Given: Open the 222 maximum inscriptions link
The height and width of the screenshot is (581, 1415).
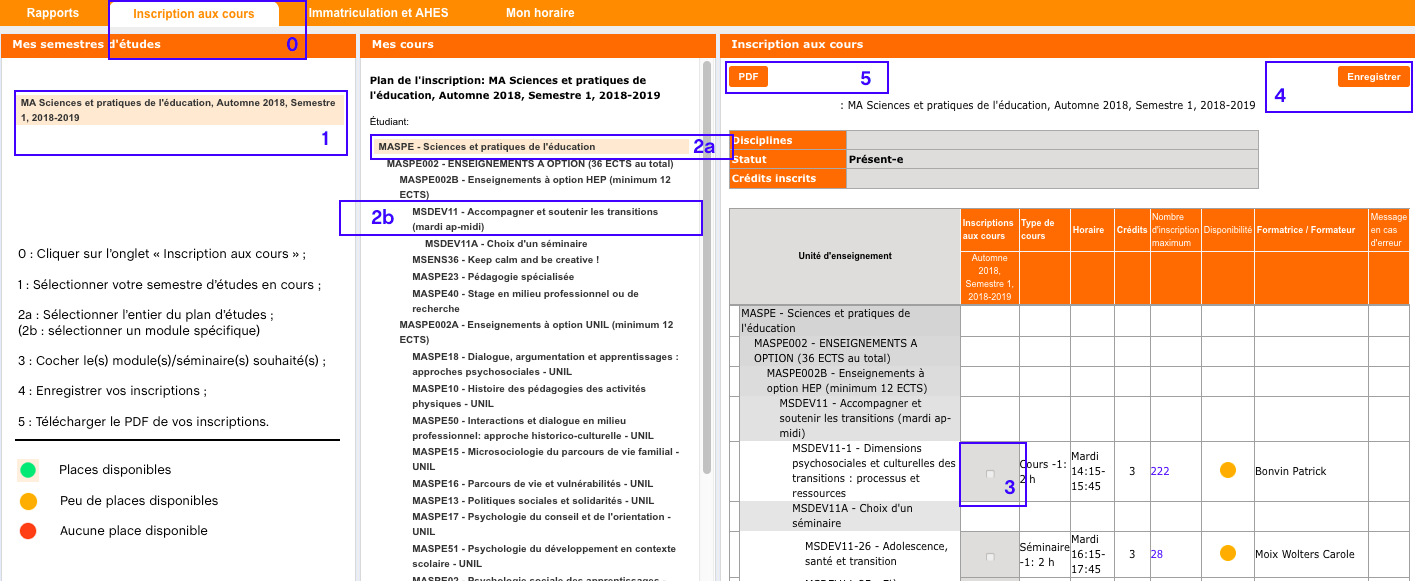Looking at the screenshot, I should click(x=1160, y=471).
